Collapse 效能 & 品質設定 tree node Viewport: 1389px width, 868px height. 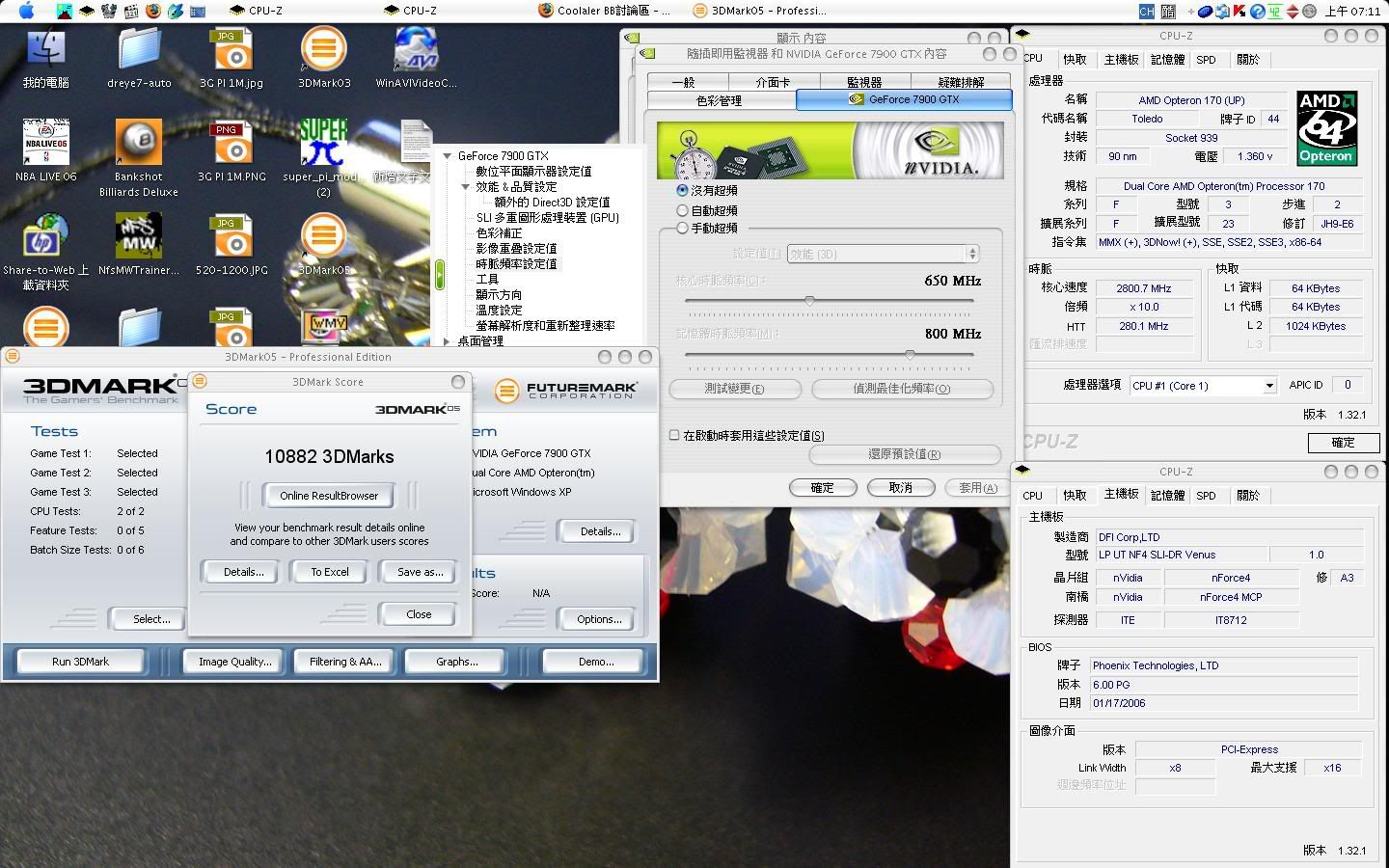(465, 187)
